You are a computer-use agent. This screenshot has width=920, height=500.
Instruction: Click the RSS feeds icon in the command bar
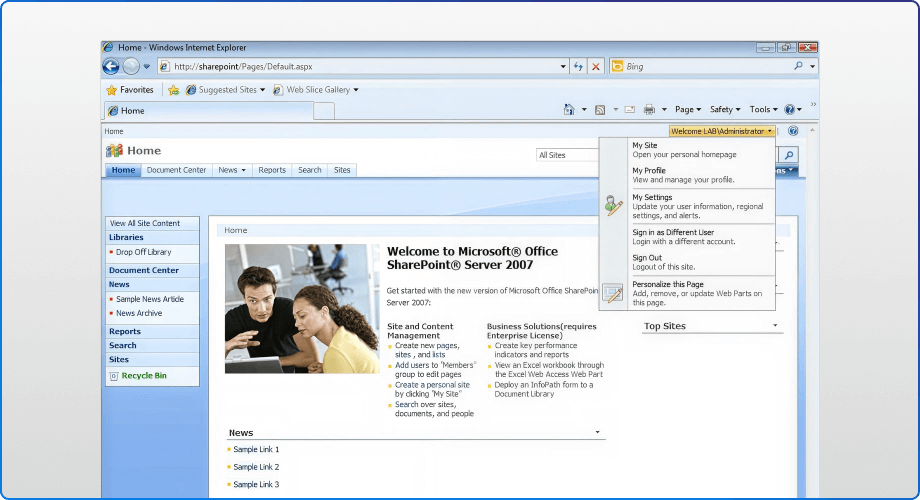point(600,110)
